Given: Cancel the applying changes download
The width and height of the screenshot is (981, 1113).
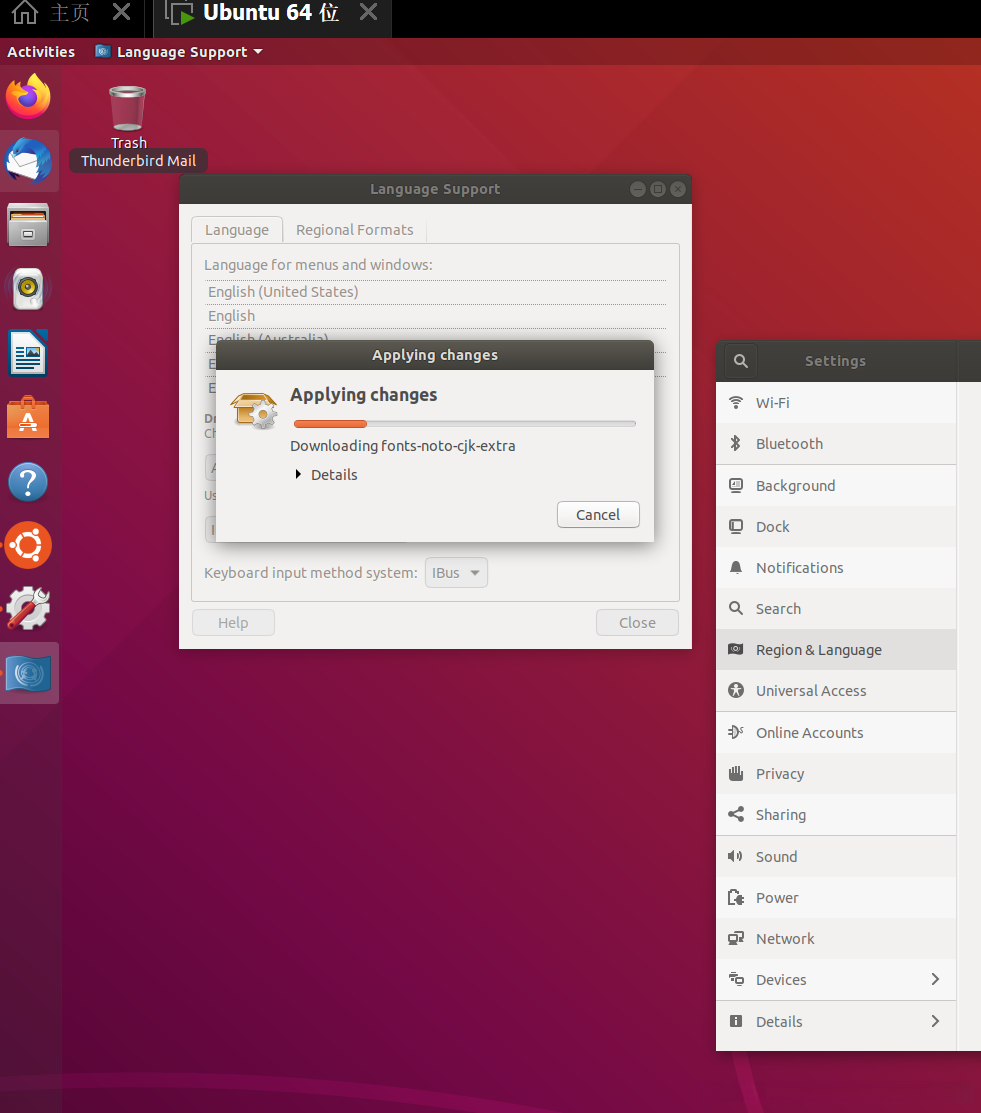Looking at the screenshot, I should pyautogui.click(x=598, y=515).
